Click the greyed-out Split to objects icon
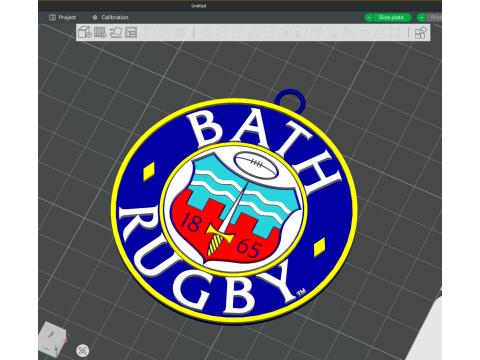The image size is (480, 360). (150, 33)
